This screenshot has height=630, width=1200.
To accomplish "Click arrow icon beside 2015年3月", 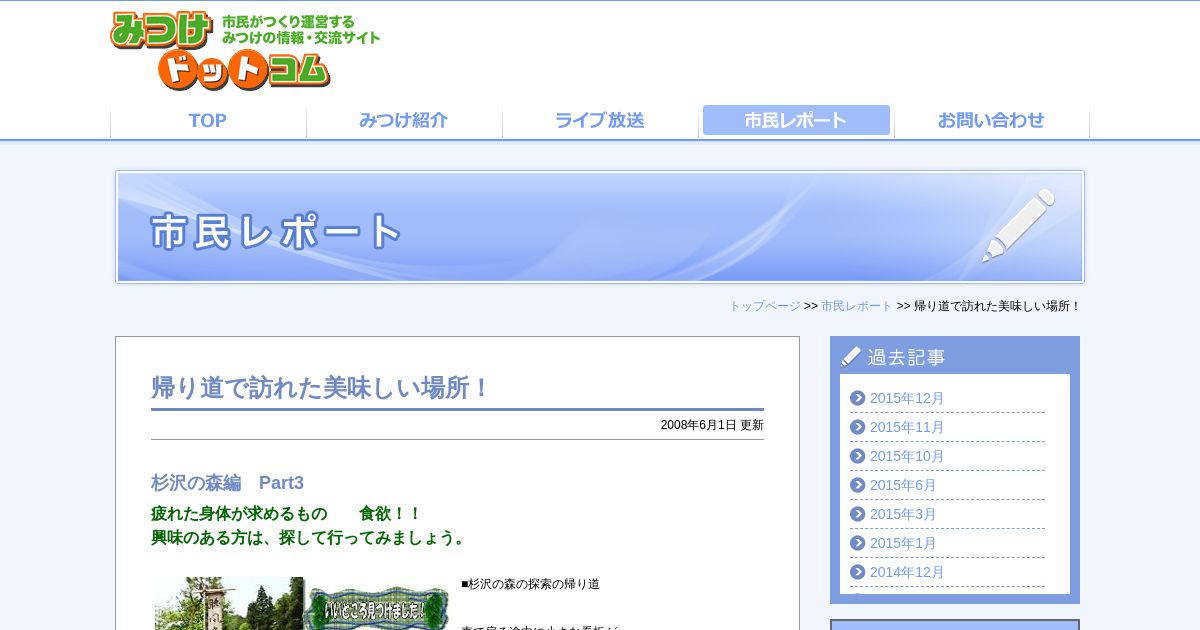I will click(x=858, y=514).
